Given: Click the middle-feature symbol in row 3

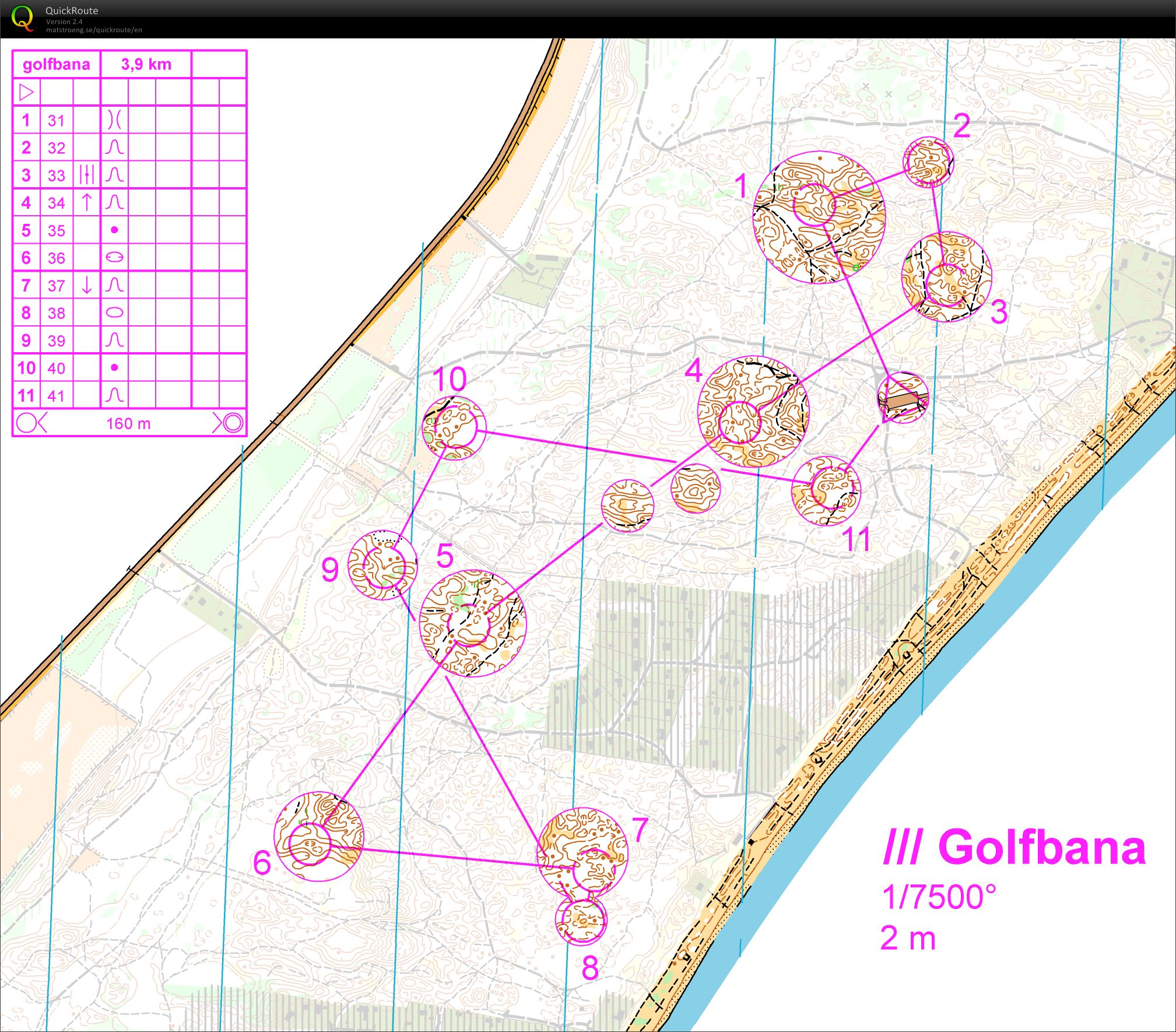Looking at the screenshot, I should [87, 174].
